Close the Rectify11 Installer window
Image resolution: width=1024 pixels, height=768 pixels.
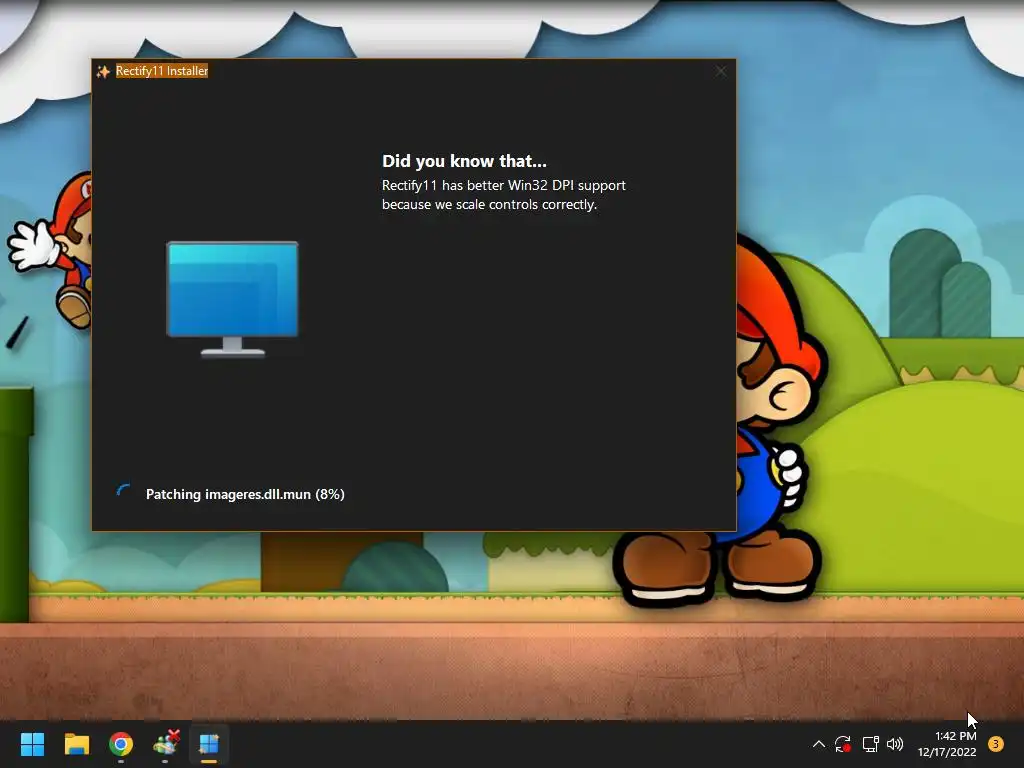720,71
